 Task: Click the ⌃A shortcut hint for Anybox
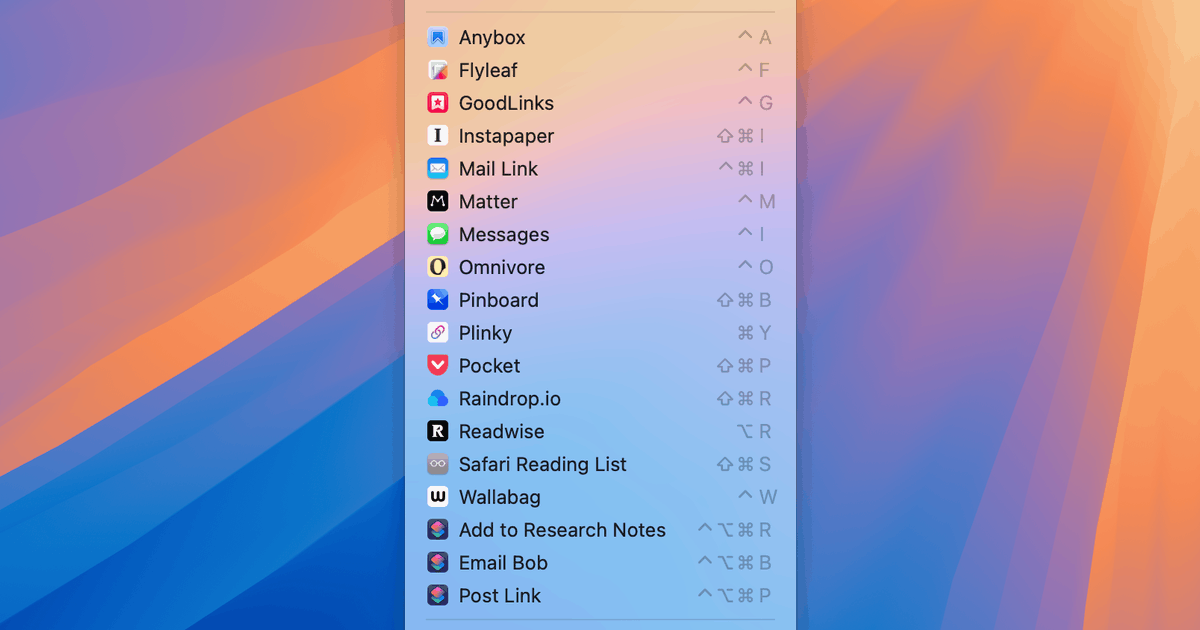tap(755, 38)
